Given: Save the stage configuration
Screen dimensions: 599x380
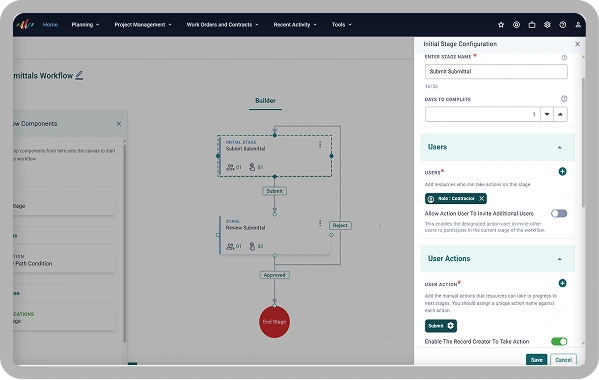Looking at the screenshot, I should click(x=536, y=360).
